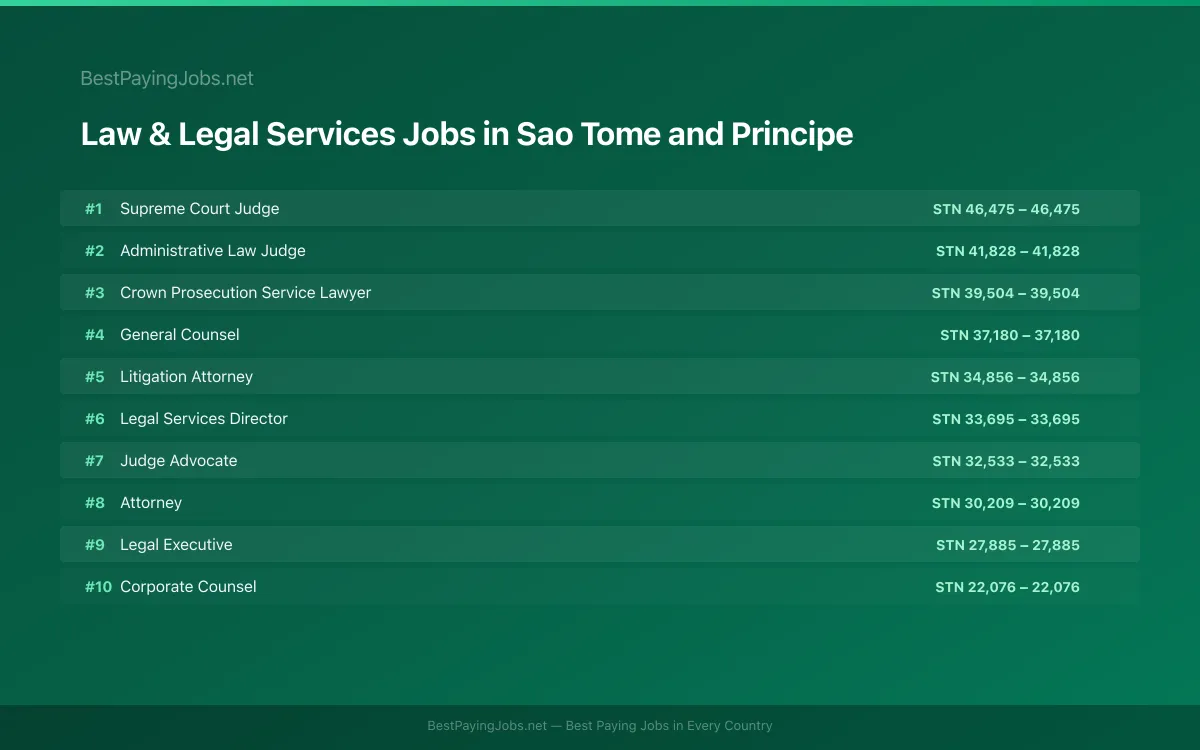
Task: Click salary STN 39,504 – 39,504
Action: pos(1006,293)
